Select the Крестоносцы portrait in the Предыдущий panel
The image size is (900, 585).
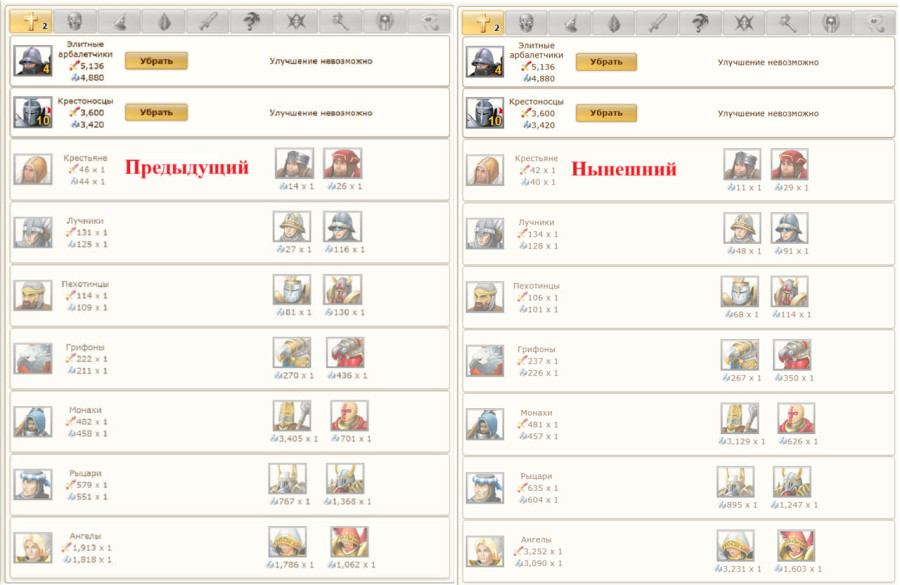coord(33,112)
